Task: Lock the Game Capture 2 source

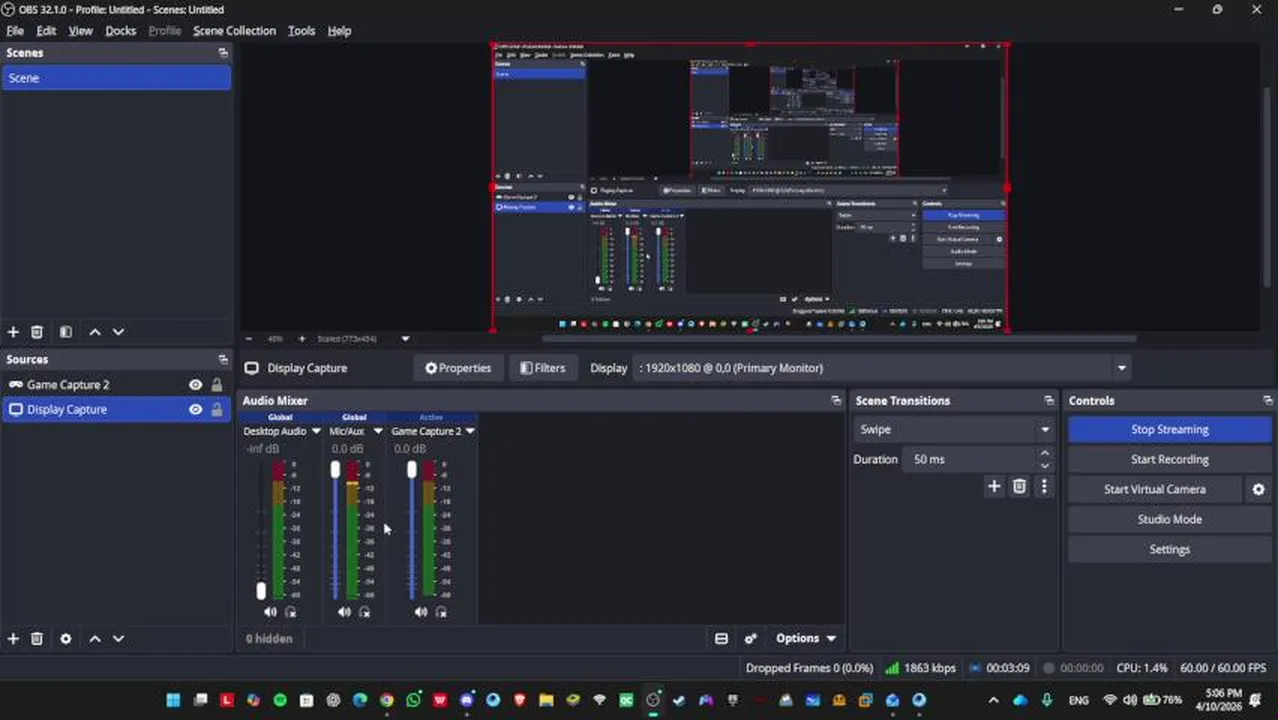Action: pos(217,385)
